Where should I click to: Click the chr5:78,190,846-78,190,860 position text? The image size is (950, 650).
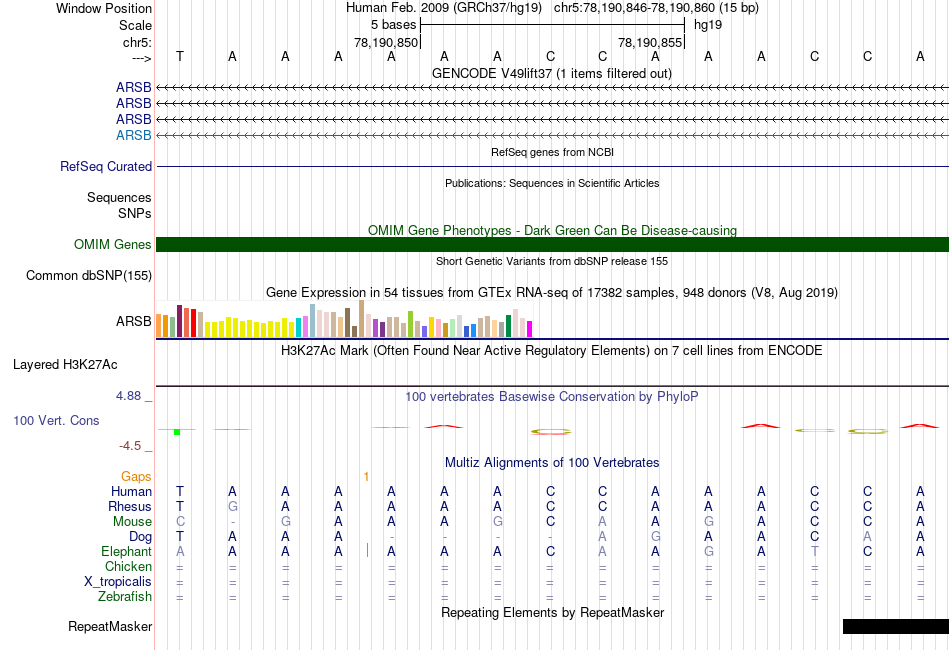656,8
